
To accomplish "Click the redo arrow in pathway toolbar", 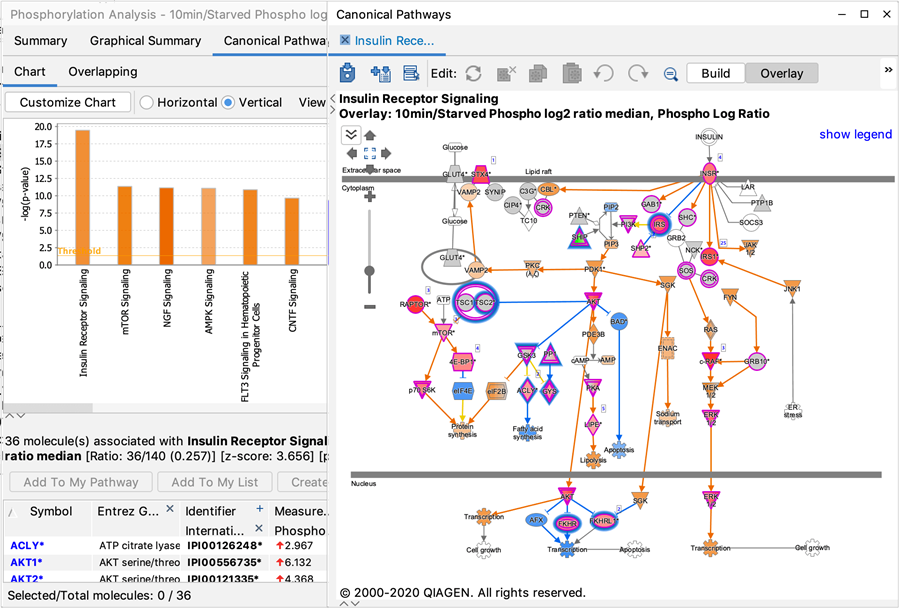I will click(x=637, y=73).
